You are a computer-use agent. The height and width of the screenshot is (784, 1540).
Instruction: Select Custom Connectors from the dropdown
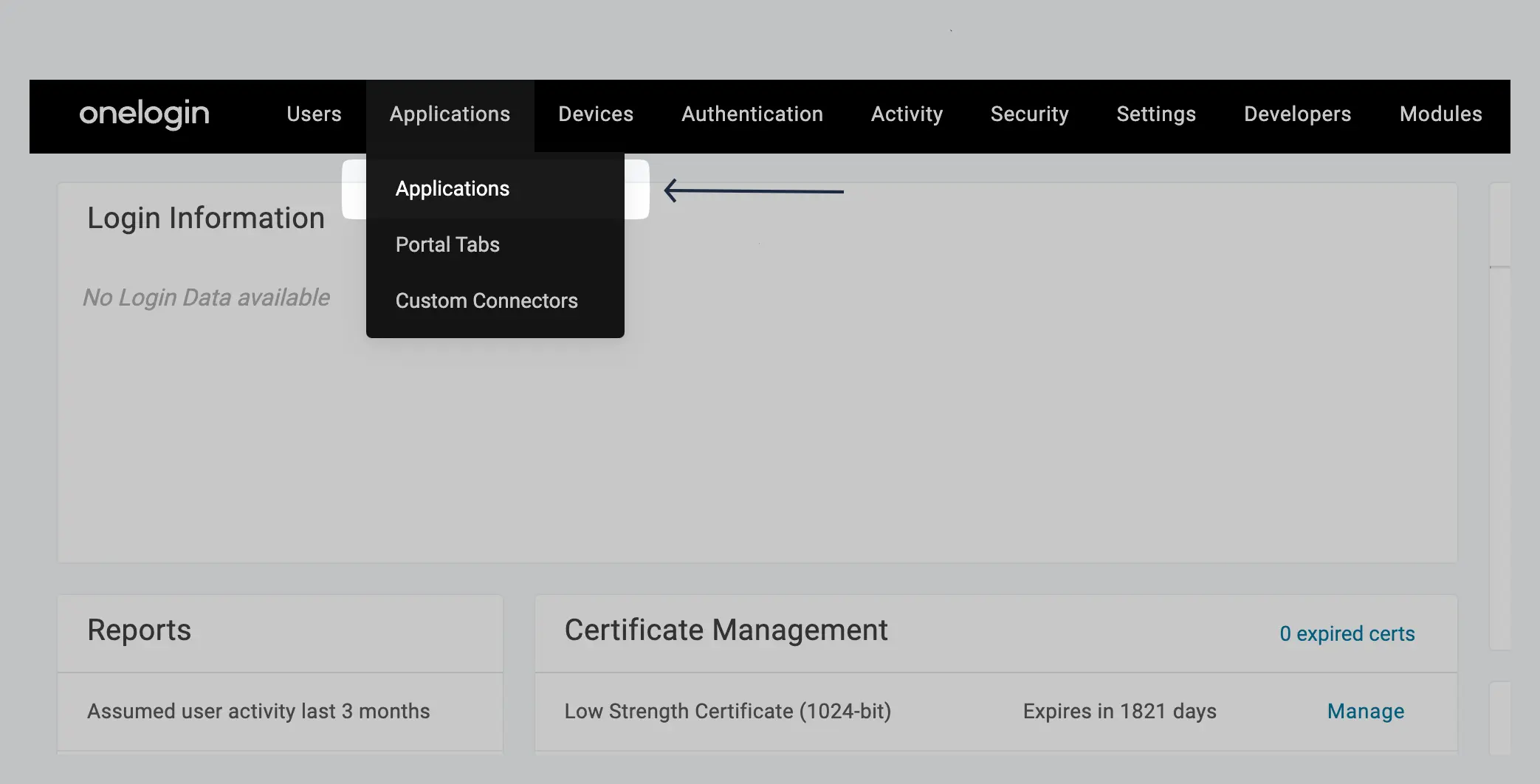click(x=487, y=300)
